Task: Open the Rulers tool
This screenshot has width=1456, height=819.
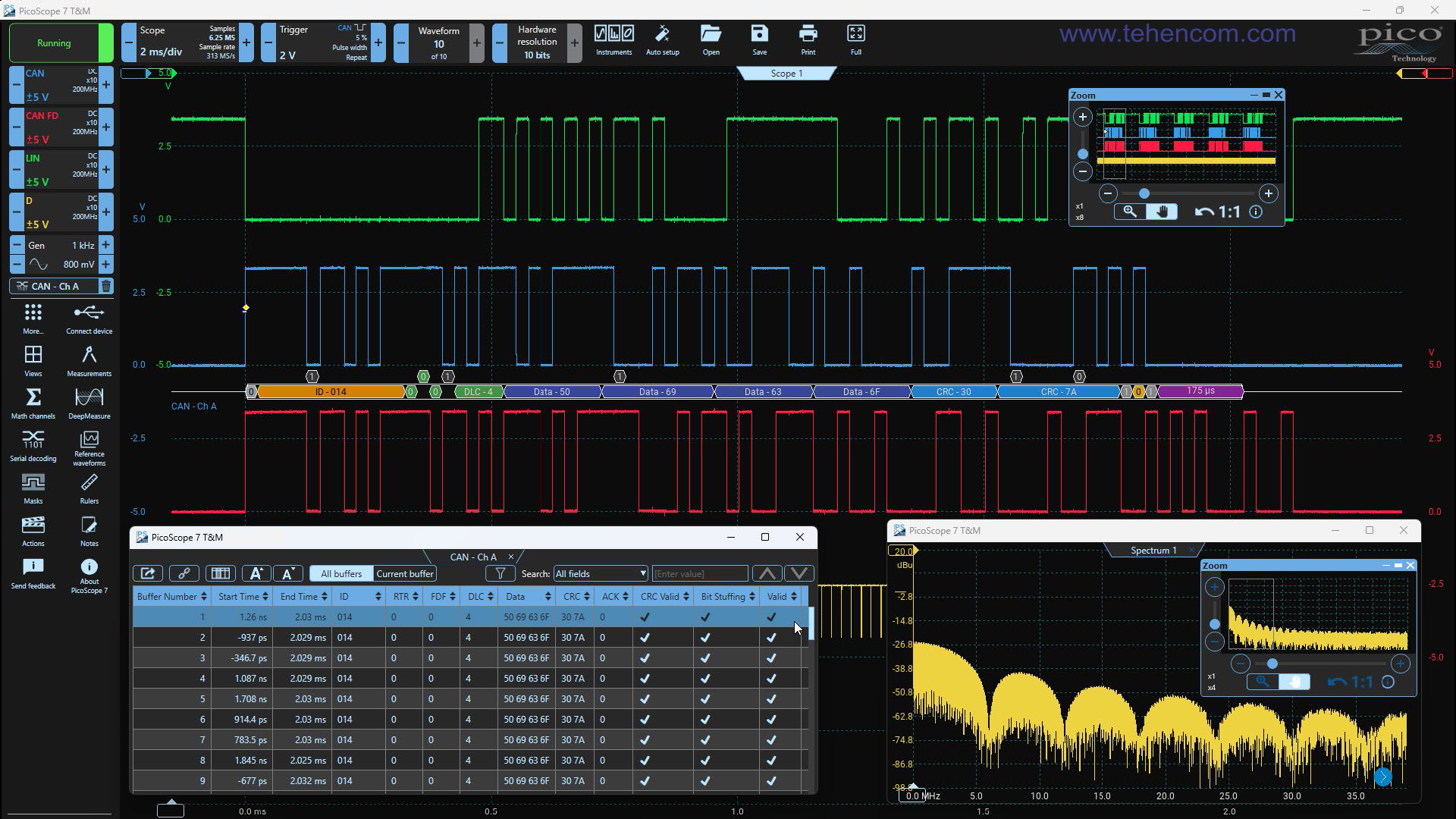Action: coord(89,488)
